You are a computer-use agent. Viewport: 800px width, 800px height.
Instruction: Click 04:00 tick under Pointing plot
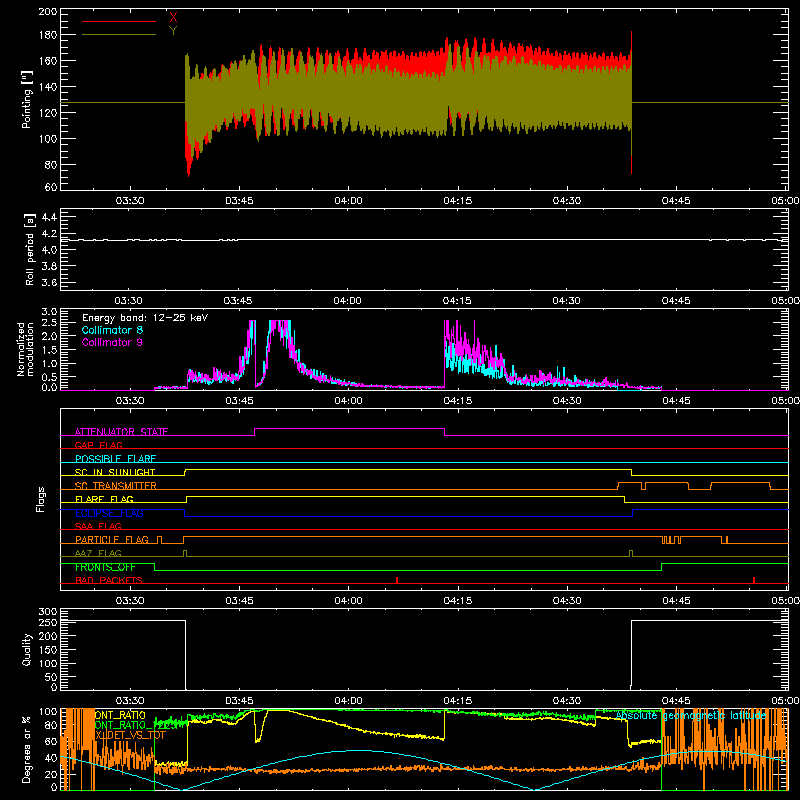[x=348, y=201]
